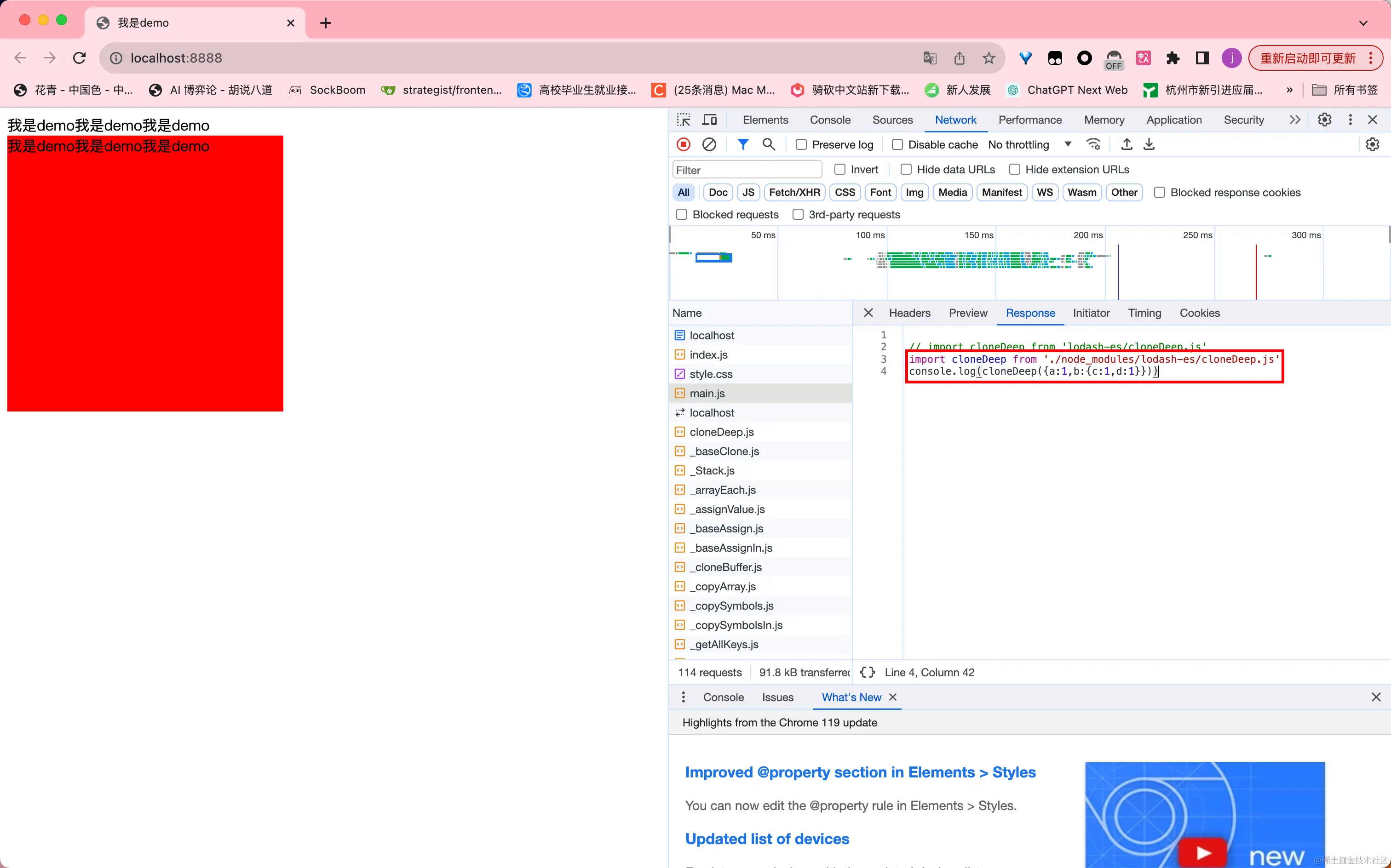Filter requests by Fetch/XHR type
The width and height of the screenshot is (1391, 868).
[x=794, y=192]
